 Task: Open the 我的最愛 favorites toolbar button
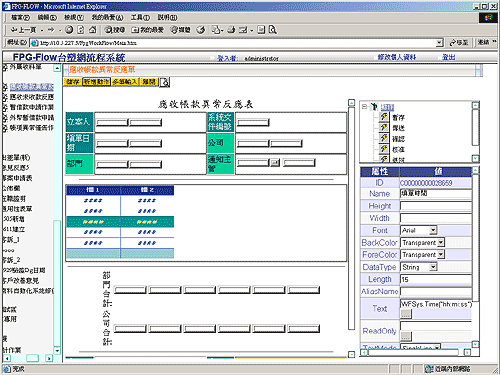[x=147, y=30]
